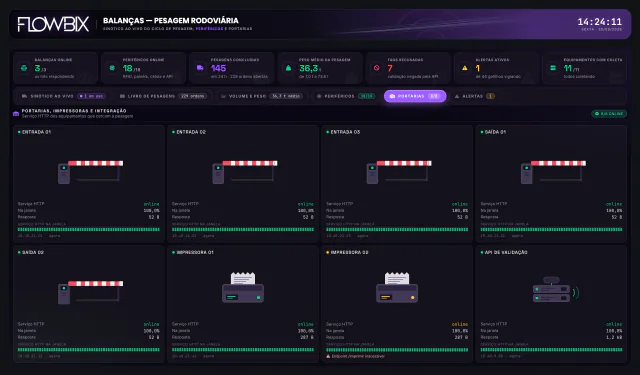Open the Alertas tab
Image resolution: width=640 pixels, height=375 pixels.
[475, 96]
